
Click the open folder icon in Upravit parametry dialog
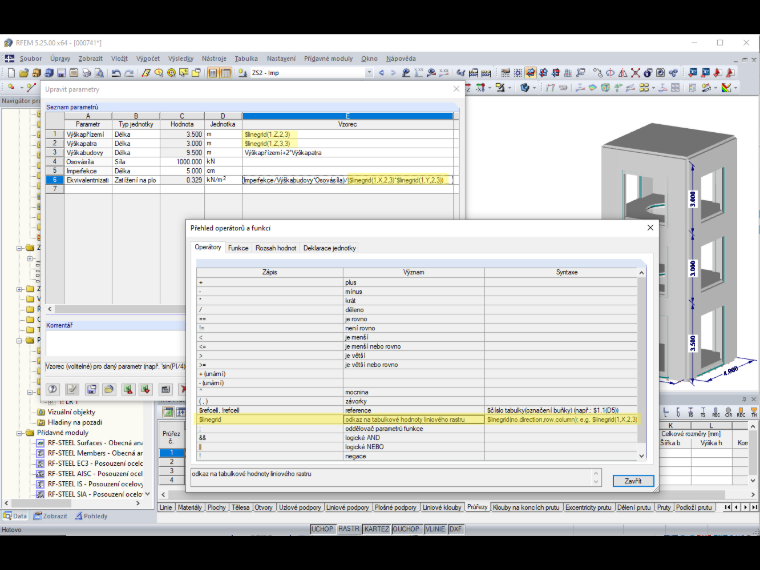pos(109,389)
